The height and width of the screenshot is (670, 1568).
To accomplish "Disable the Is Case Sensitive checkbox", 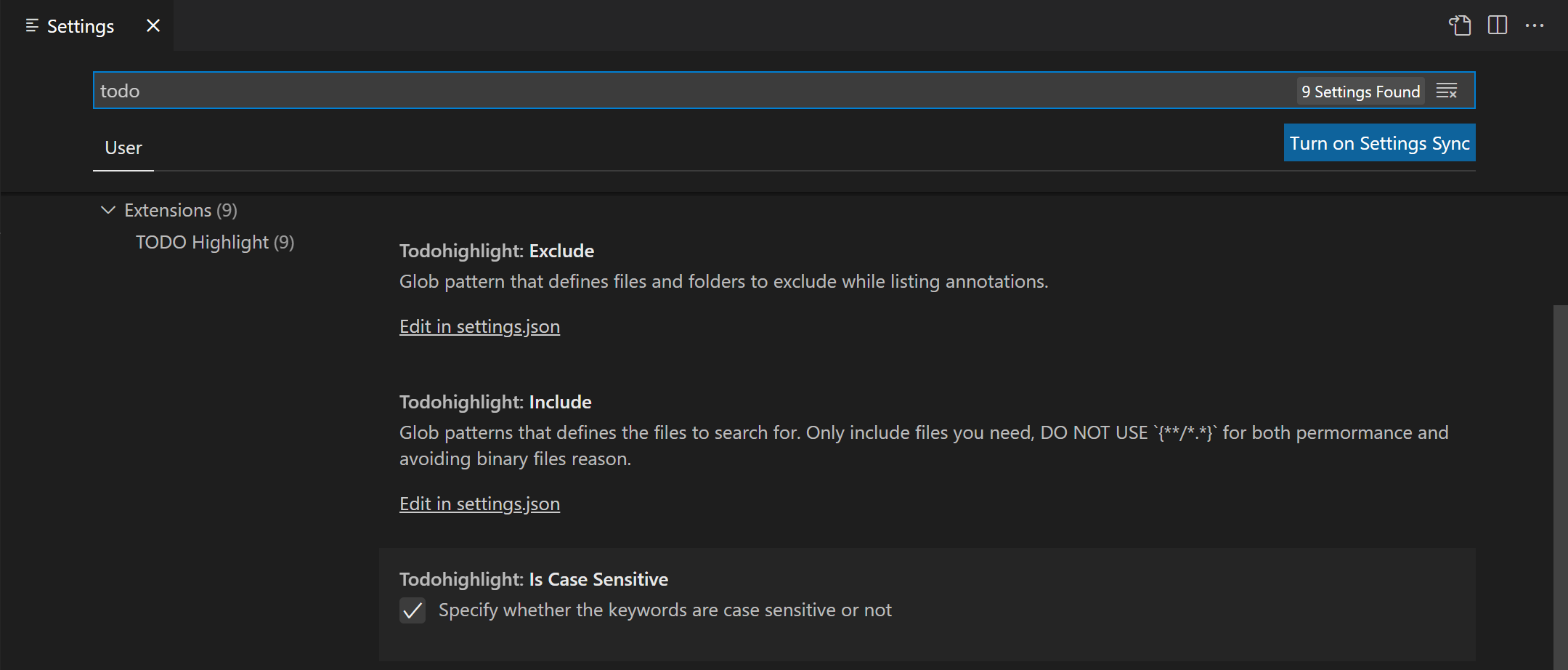I will 413,611.
